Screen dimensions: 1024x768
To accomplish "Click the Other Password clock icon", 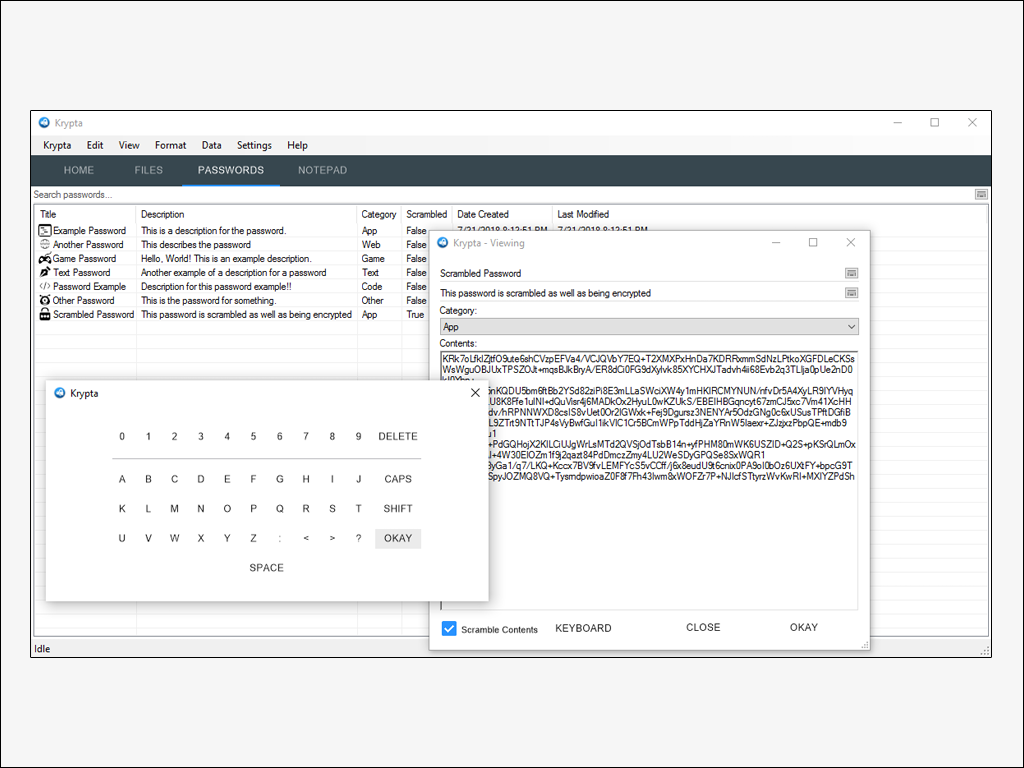I will click(44, 300).
